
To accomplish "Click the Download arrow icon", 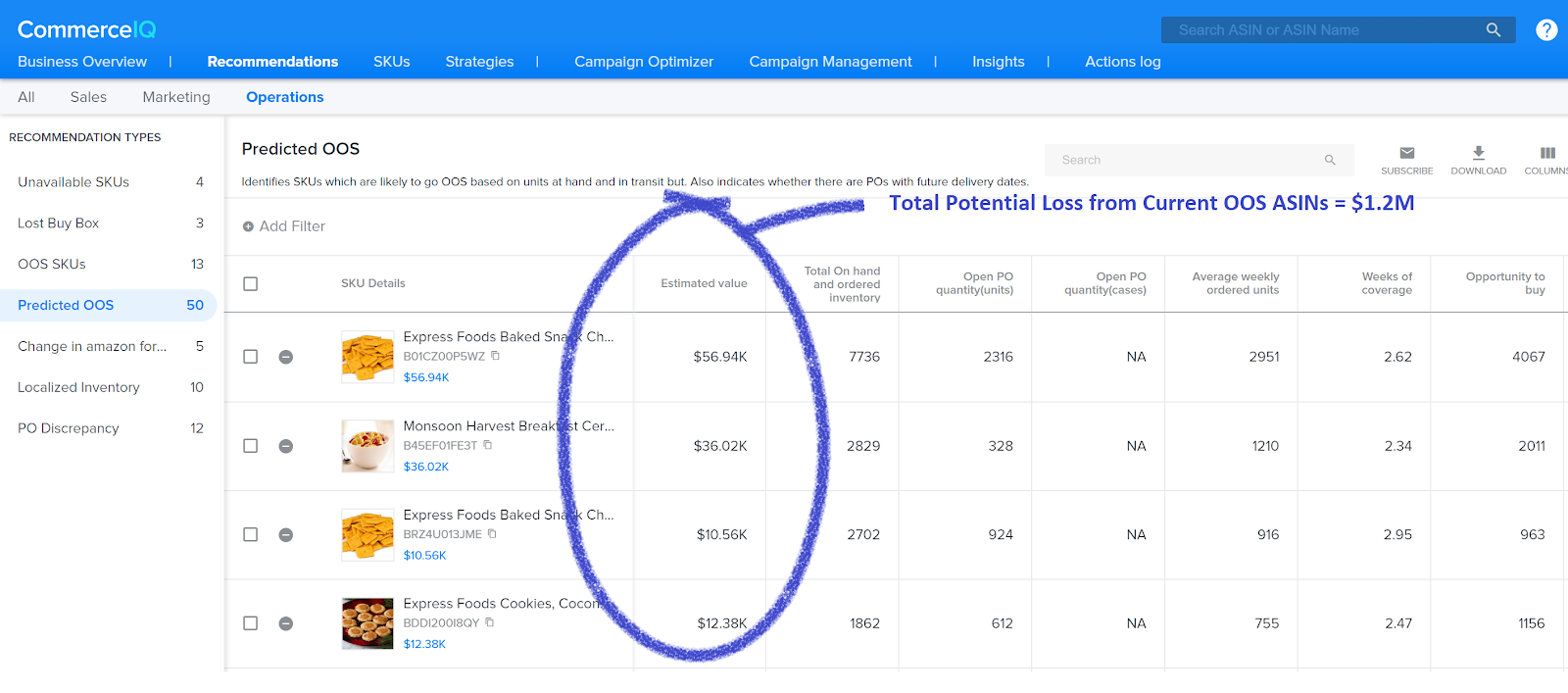I will pyautogui.click(x=1479, y=153).
